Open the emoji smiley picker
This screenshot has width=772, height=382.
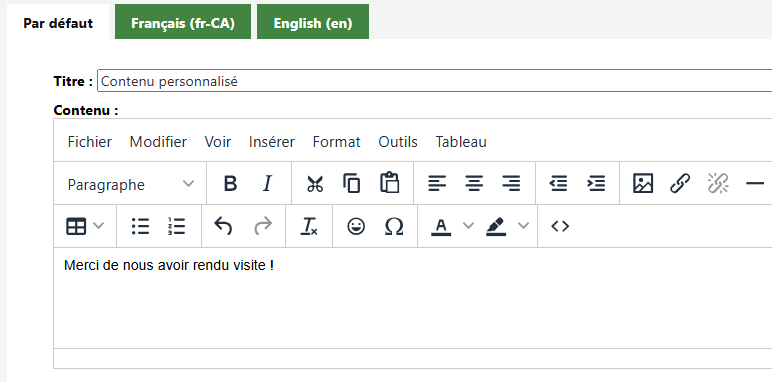pos(356,226)
